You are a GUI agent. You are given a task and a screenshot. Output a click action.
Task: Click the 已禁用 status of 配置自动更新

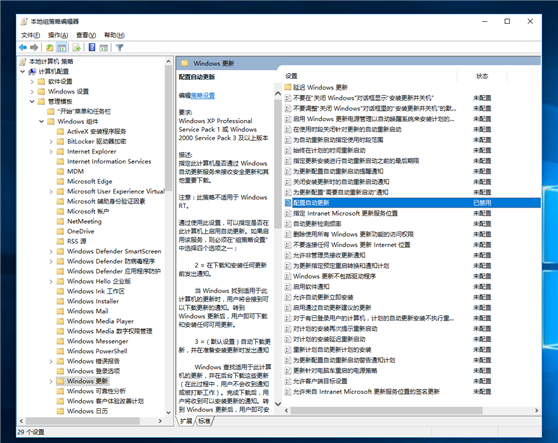click(x=482, y=203)
